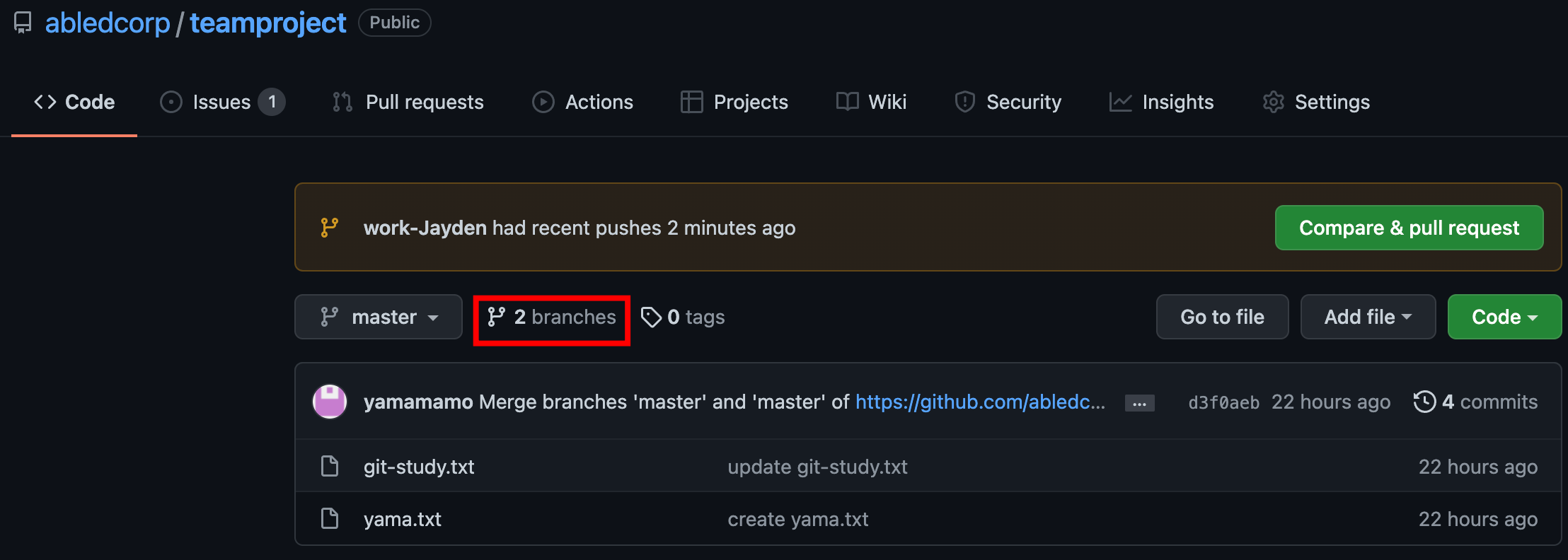The image size is (1568, 560).
Task: Click the Actions play icon
Action: 543,102
